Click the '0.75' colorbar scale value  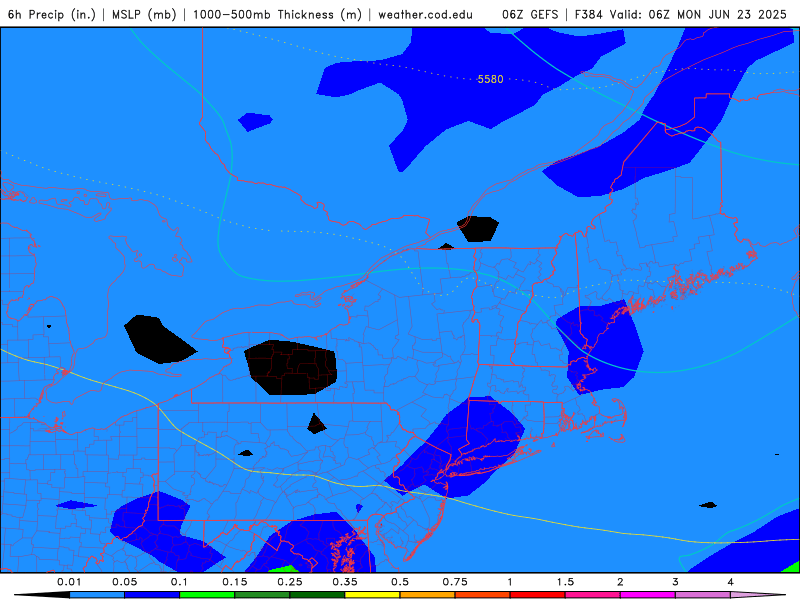coord(455,582)
